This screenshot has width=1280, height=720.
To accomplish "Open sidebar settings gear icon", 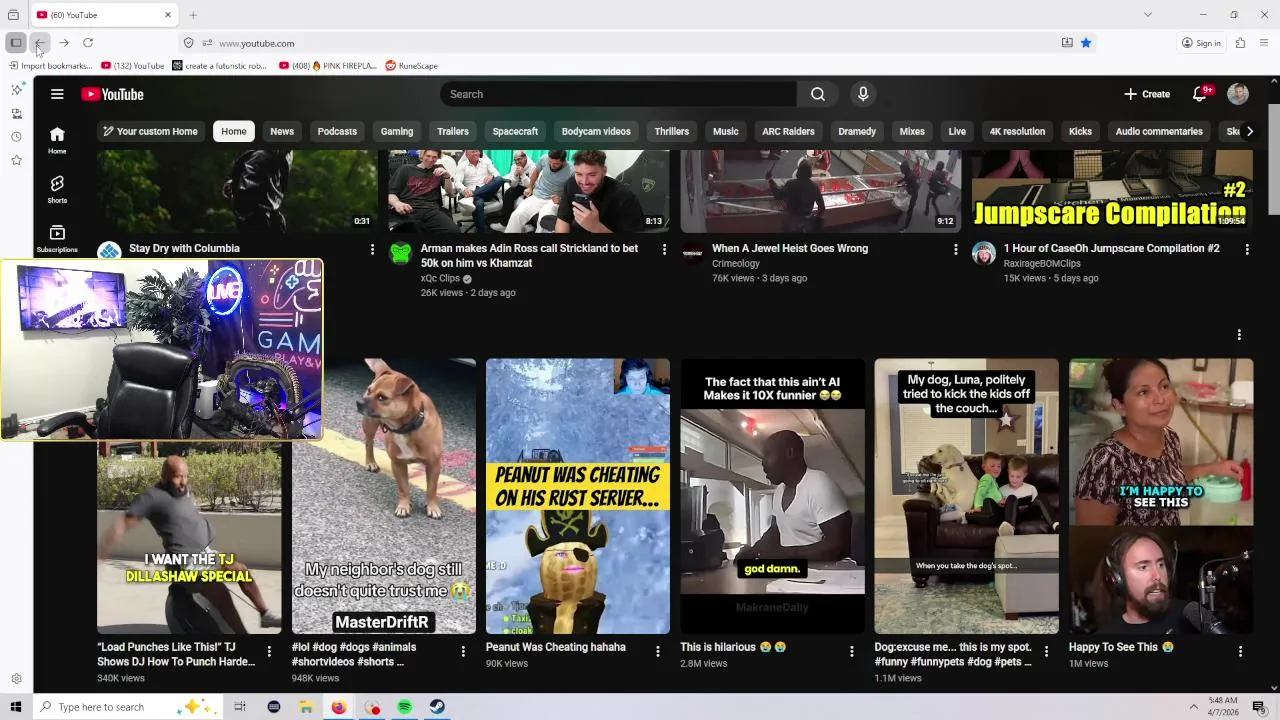I will [x=16, y=679].
